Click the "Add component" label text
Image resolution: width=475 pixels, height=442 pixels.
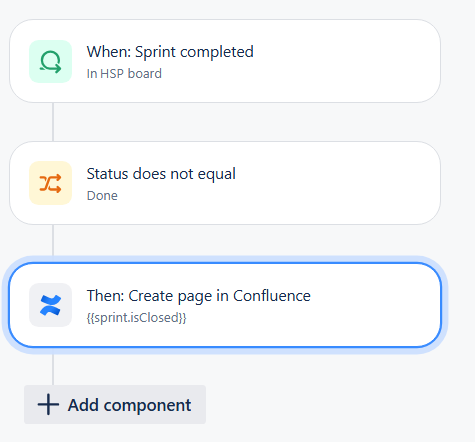[129, 405]
